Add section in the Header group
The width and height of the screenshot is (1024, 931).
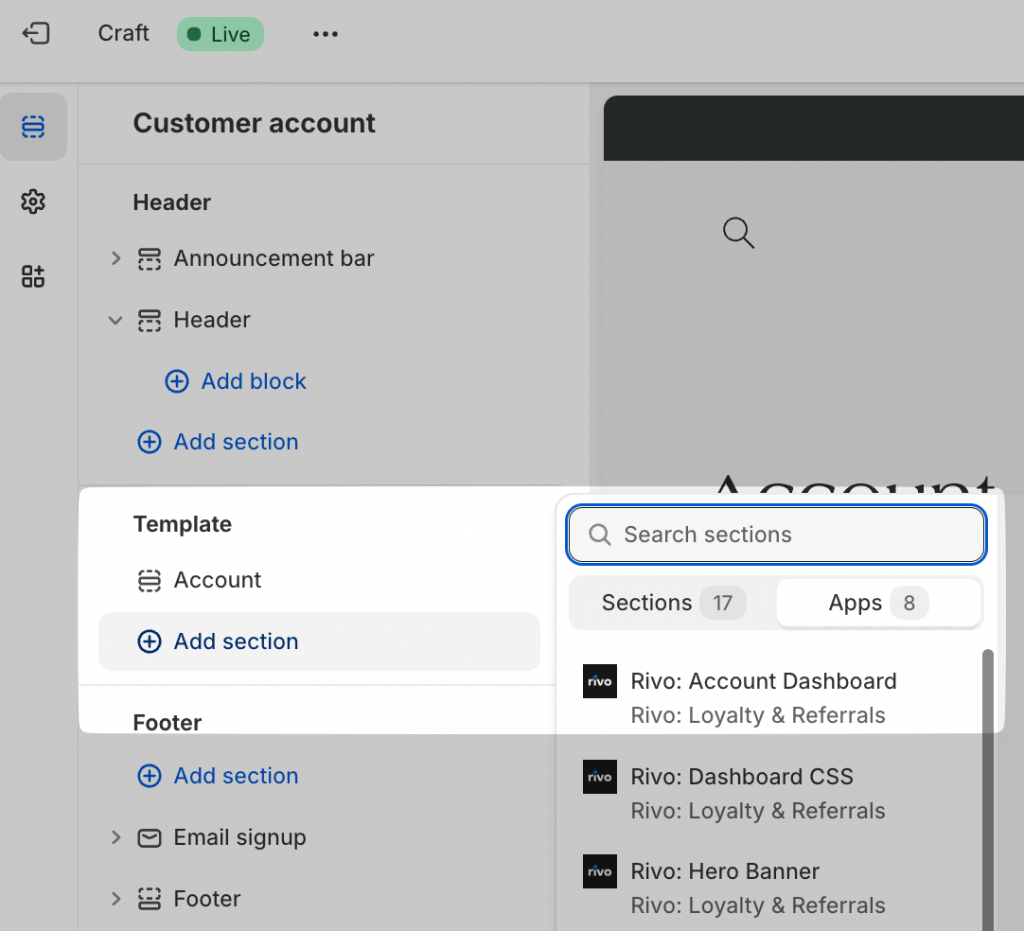pyautogui.click(x=218, y=442)
